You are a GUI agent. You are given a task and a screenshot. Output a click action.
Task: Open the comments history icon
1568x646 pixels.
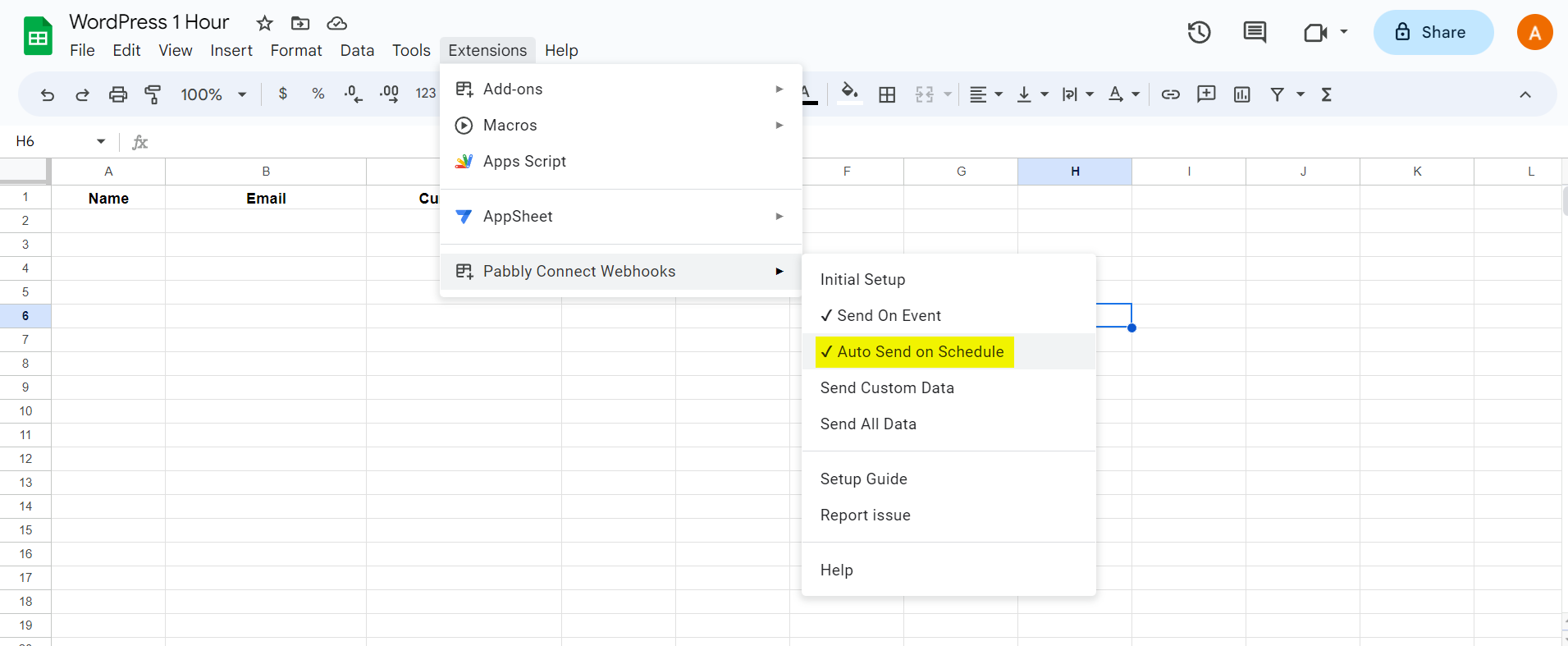click(x=1255, y=32)
